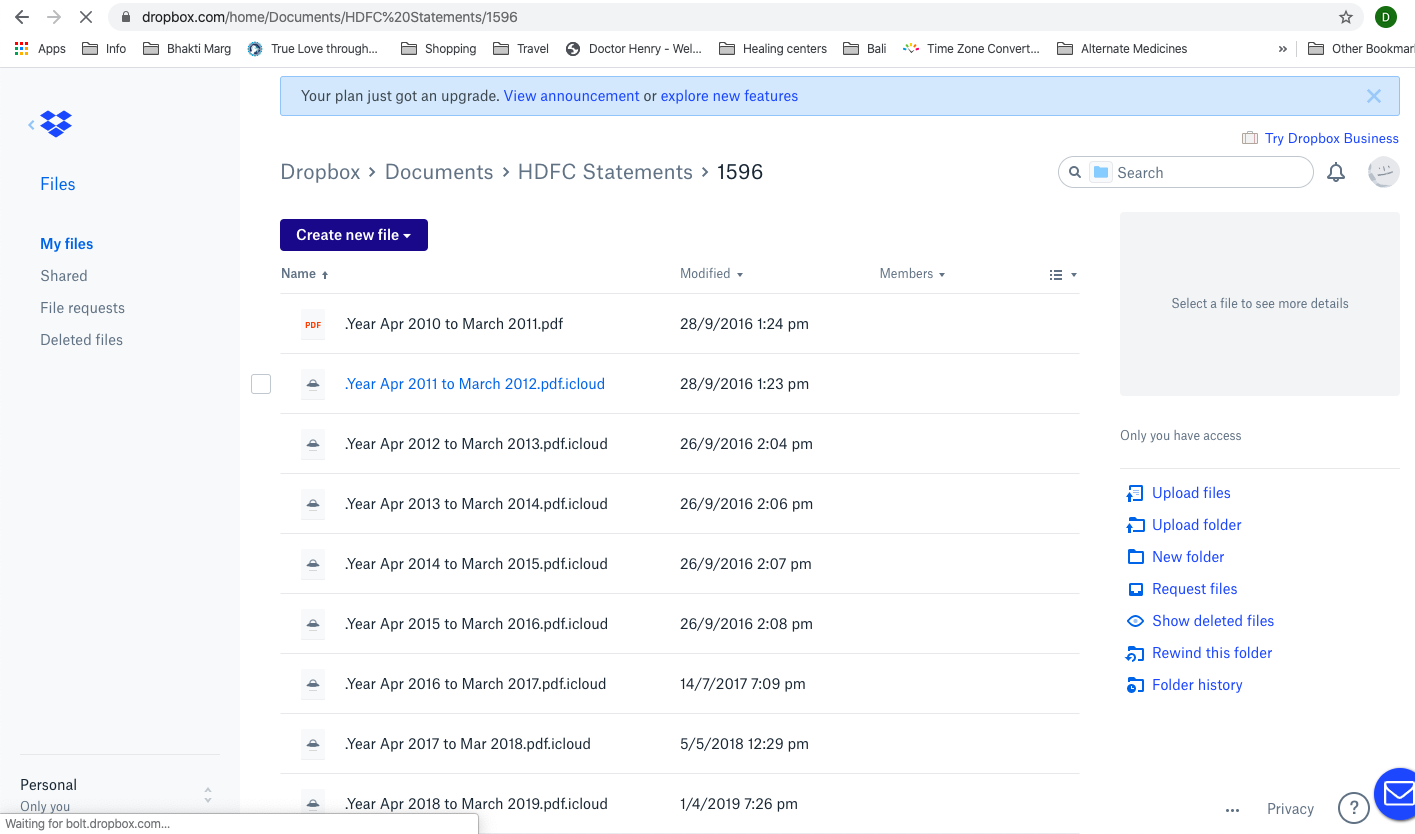This screenshot has height=834, width=1415.
Task: Open the Dropbox logo home icon
Action: coord(55,123)
